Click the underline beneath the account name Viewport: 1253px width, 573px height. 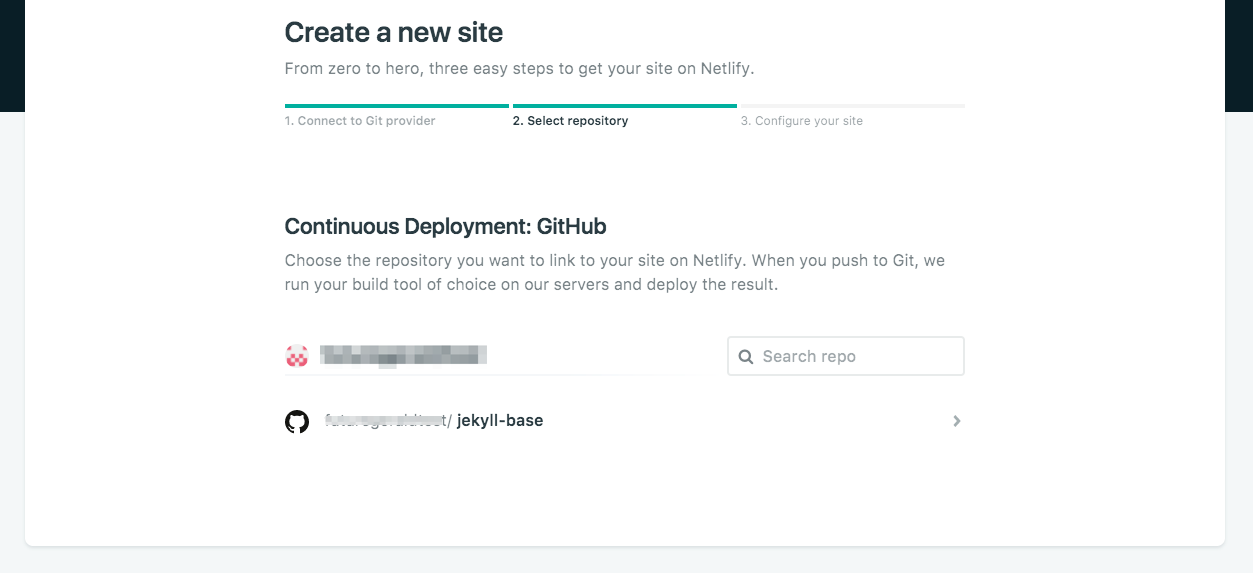tap(490, 375)
